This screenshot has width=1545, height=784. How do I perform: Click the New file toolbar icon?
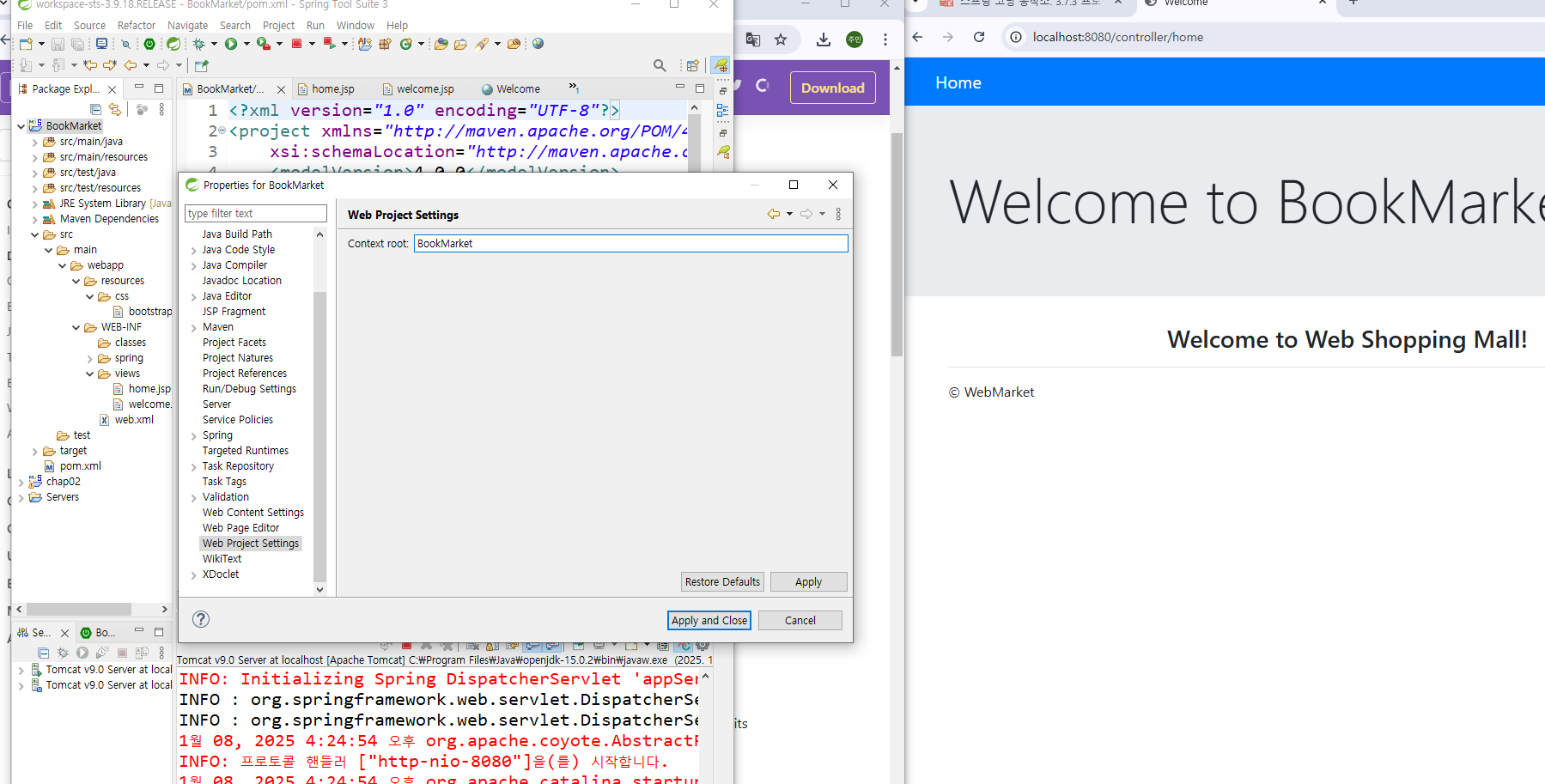26,44
